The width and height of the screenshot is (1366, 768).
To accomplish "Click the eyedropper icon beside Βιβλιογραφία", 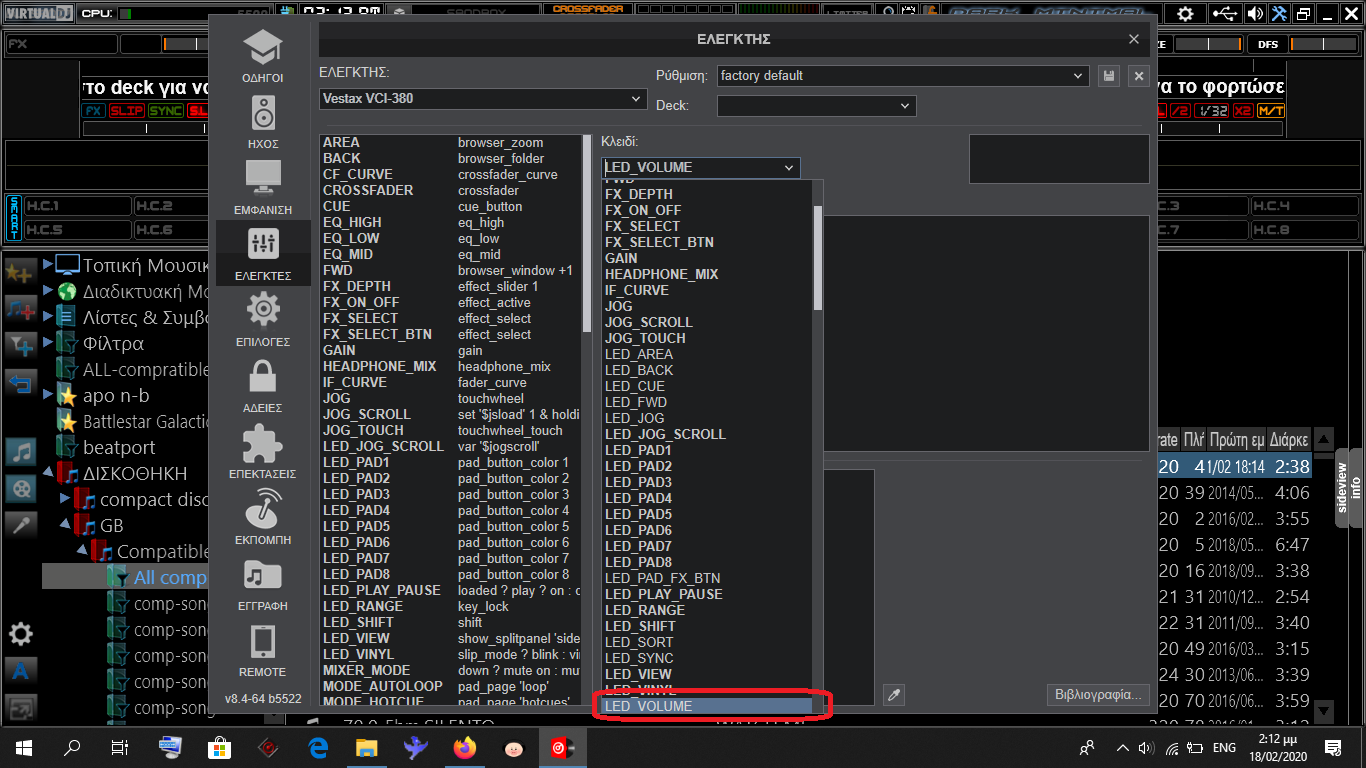I will tap(895, 695).
